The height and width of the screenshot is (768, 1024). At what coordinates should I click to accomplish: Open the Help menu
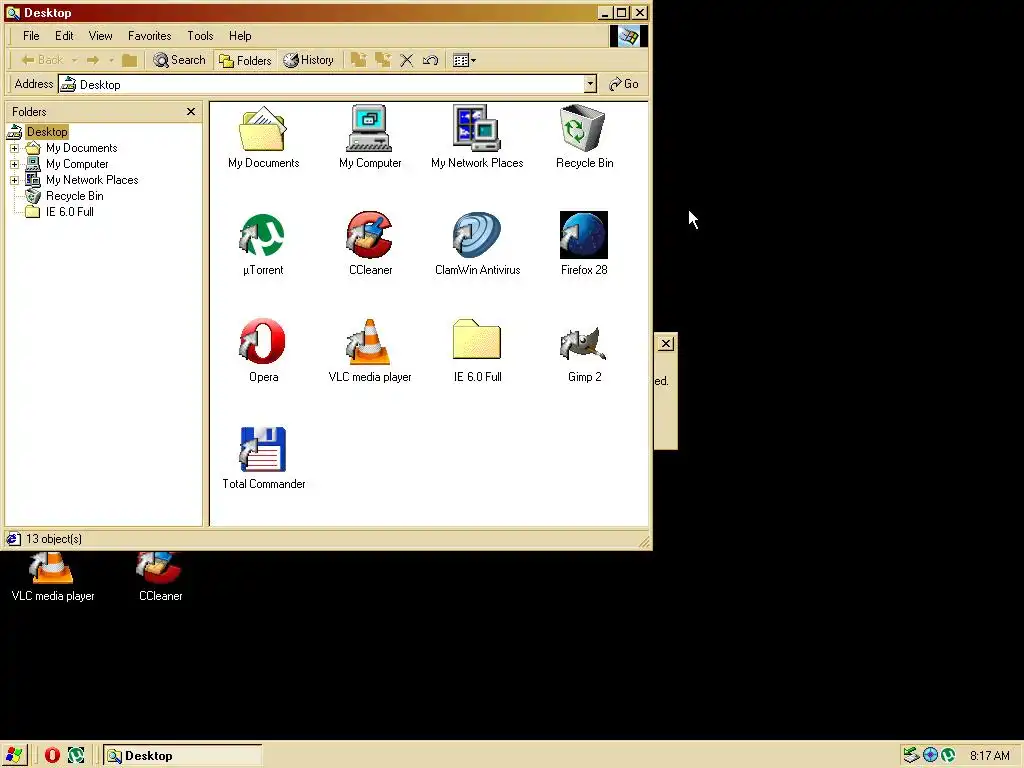[x=240, y=36]
